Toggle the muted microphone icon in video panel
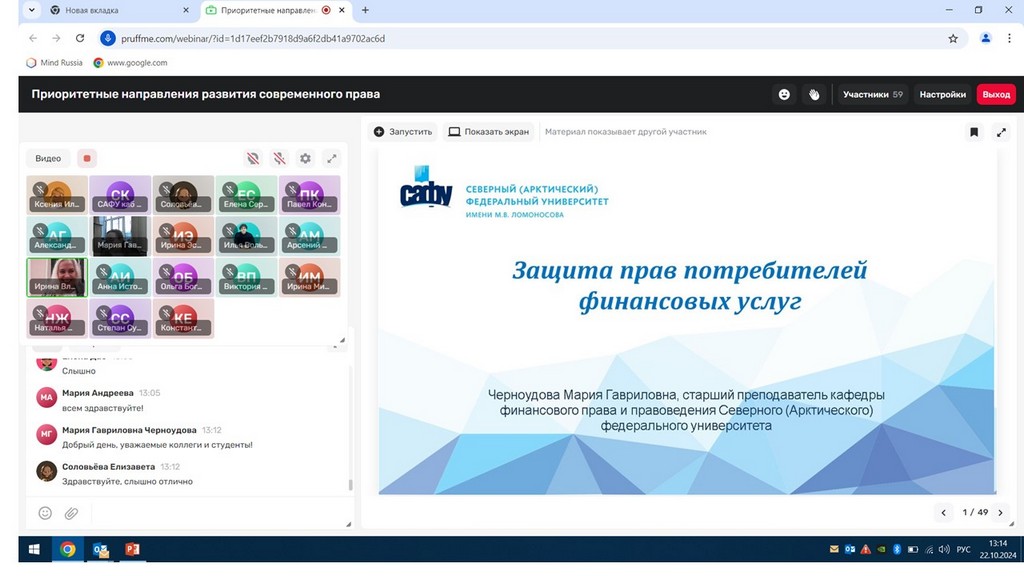The width and height of the screenshot is (1024, 576). tap(279, 158)
